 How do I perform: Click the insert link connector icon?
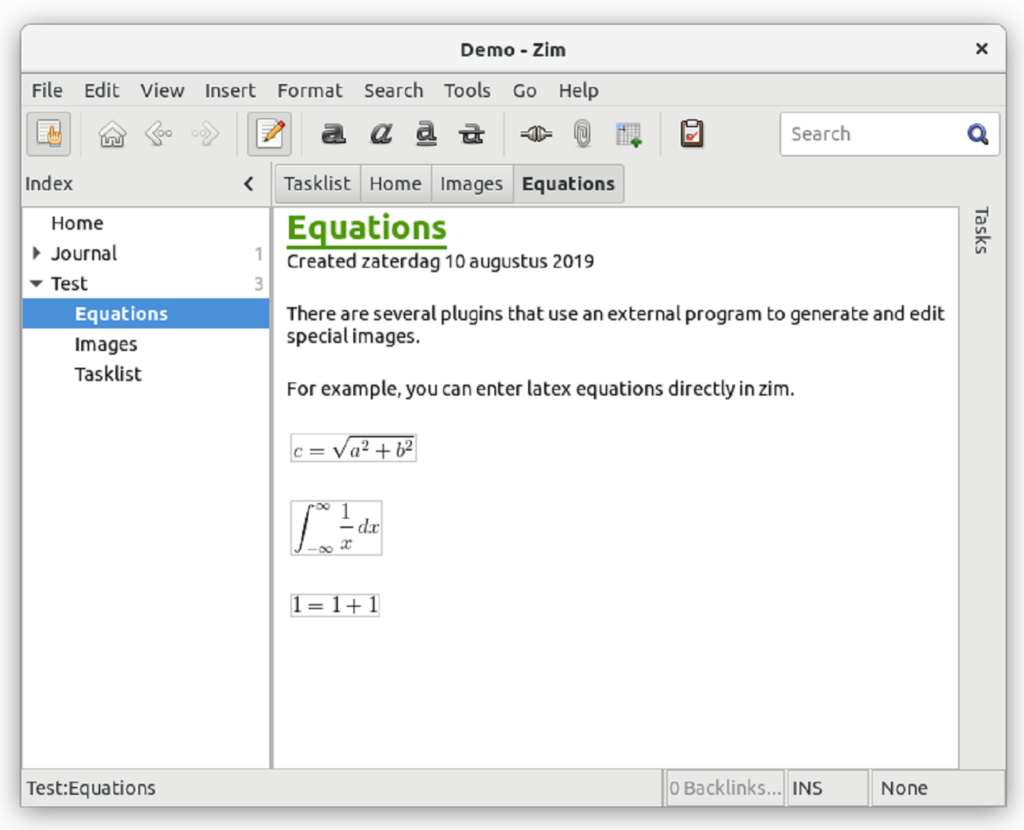tap(535, 133)
